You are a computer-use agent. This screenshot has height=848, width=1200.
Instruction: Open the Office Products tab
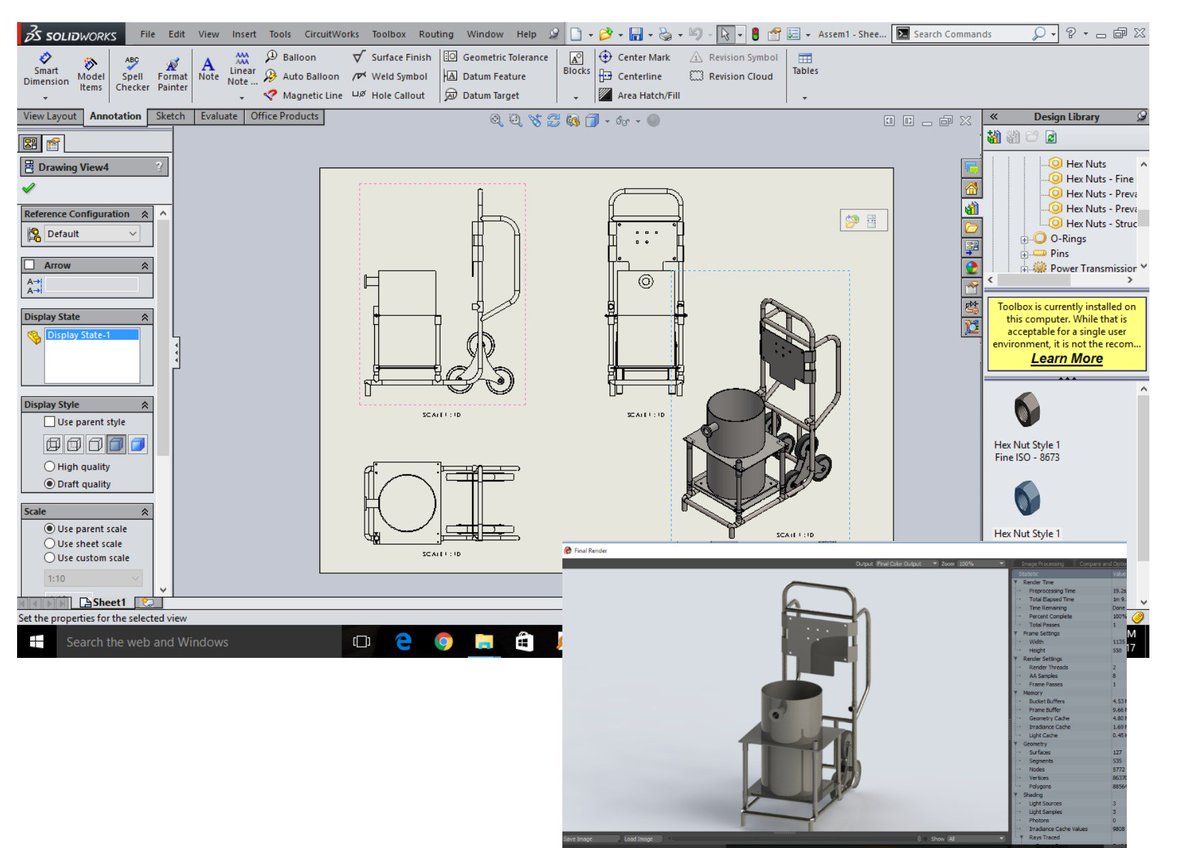coord(284,116)
